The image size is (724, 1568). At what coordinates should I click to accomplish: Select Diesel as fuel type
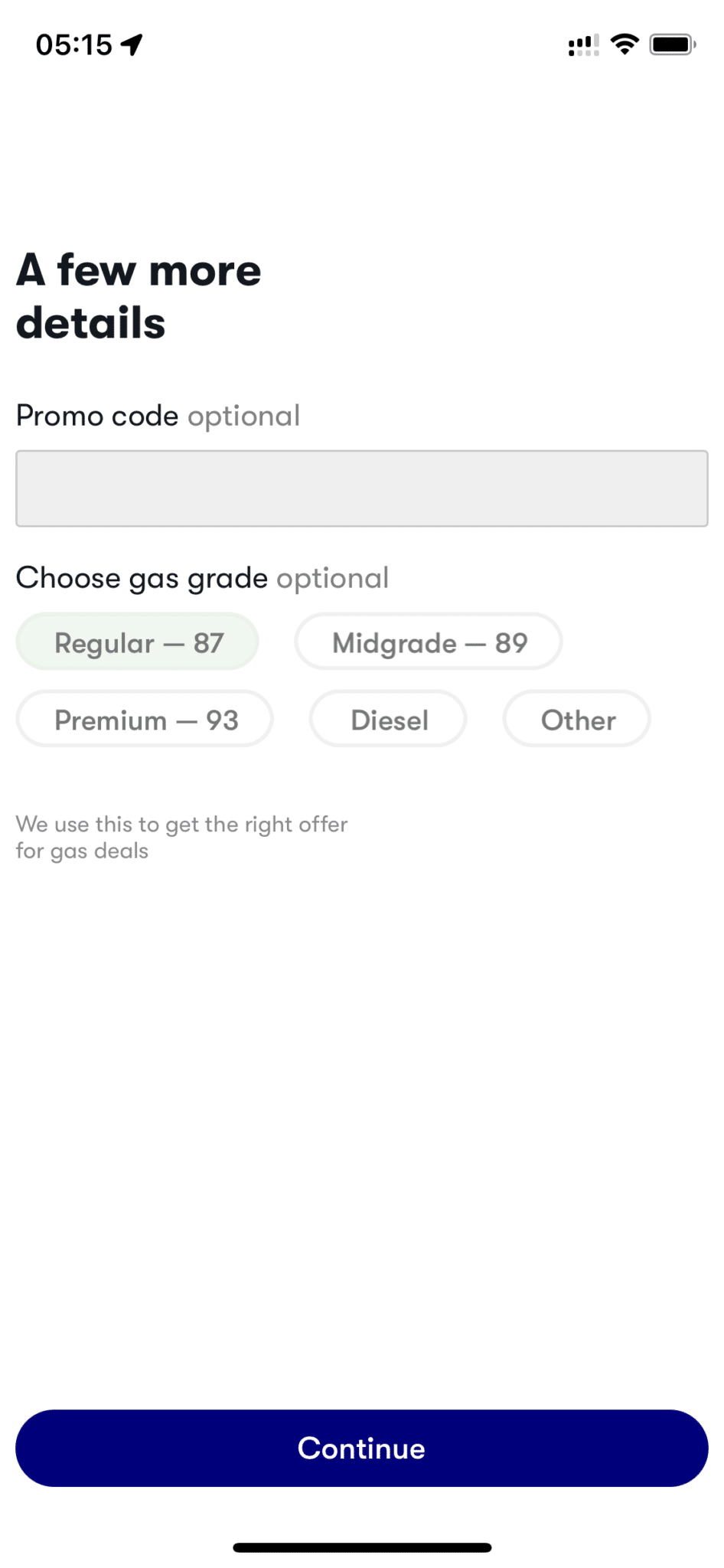(x=389, y=720)
